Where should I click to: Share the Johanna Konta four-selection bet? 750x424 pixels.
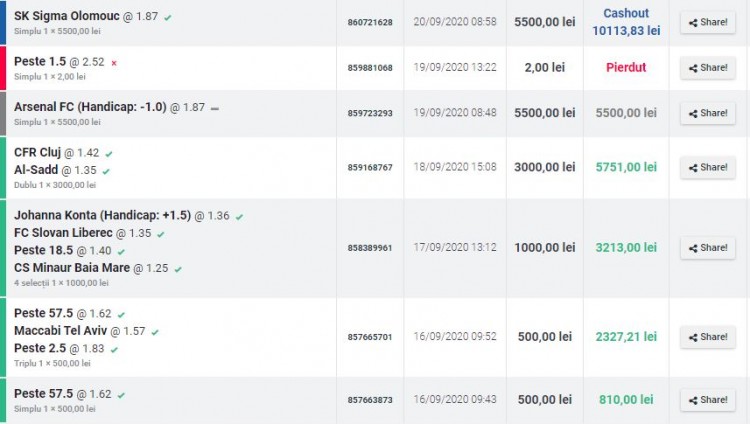pos(707,248)
